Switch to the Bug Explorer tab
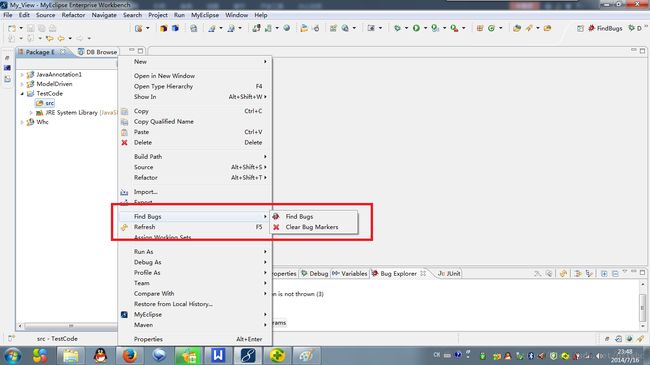The image size is (650, 365). point(398,273)
